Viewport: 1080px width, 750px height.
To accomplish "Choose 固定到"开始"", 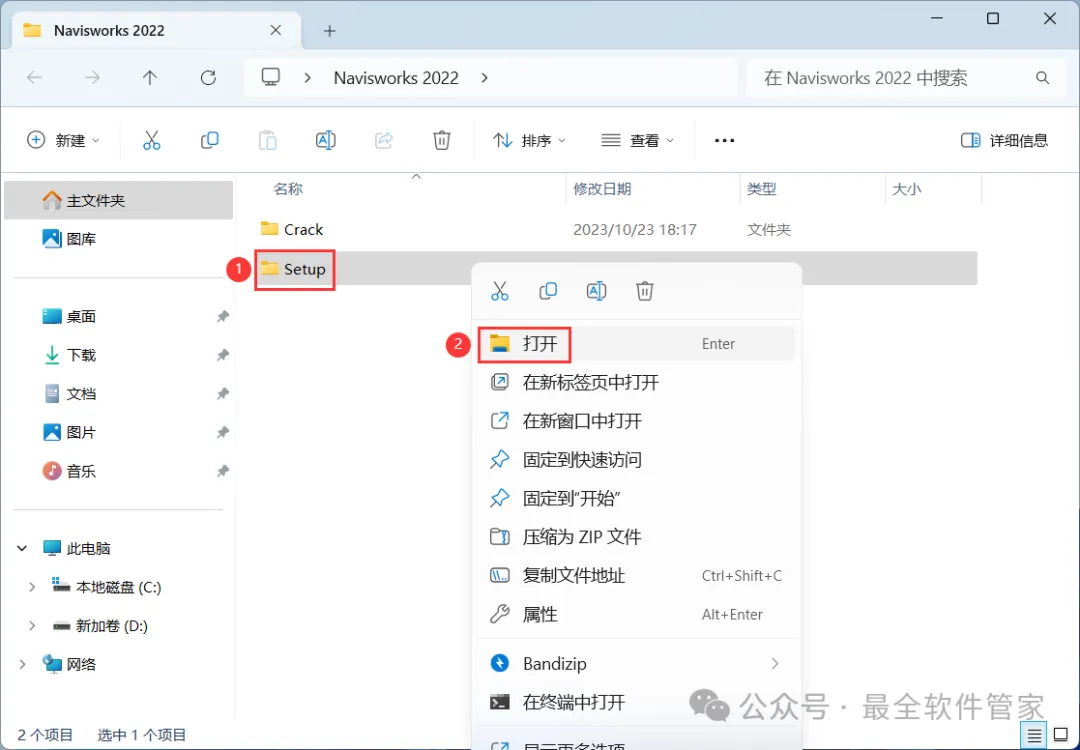I will point(635,498).
